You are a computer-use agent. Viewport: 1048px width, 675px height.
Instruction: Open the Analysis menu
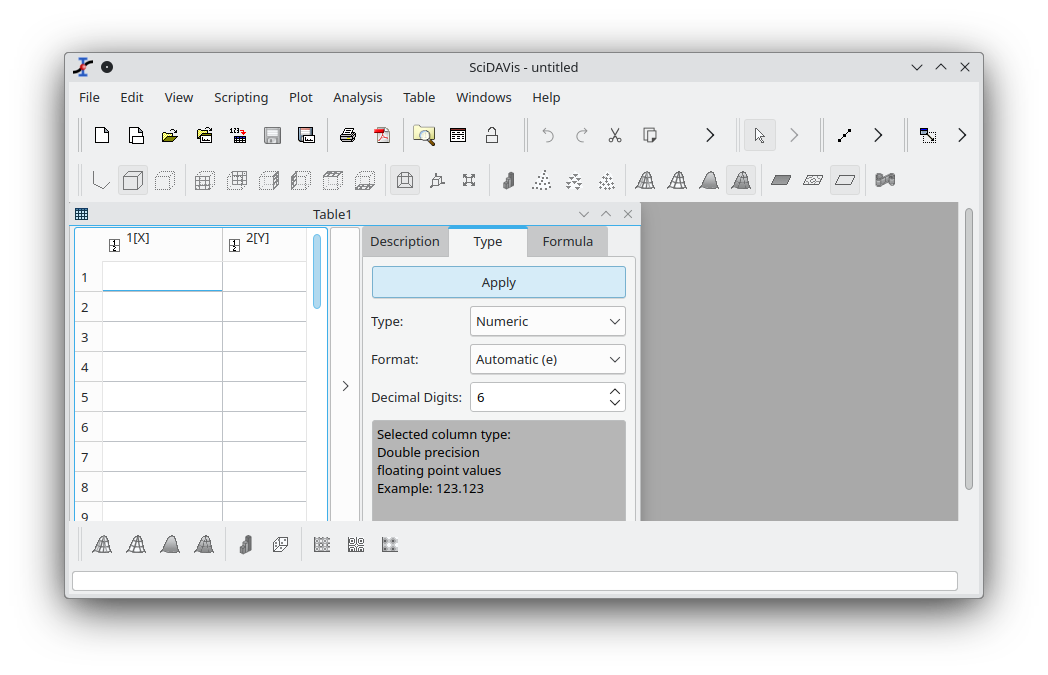point(358,98)
